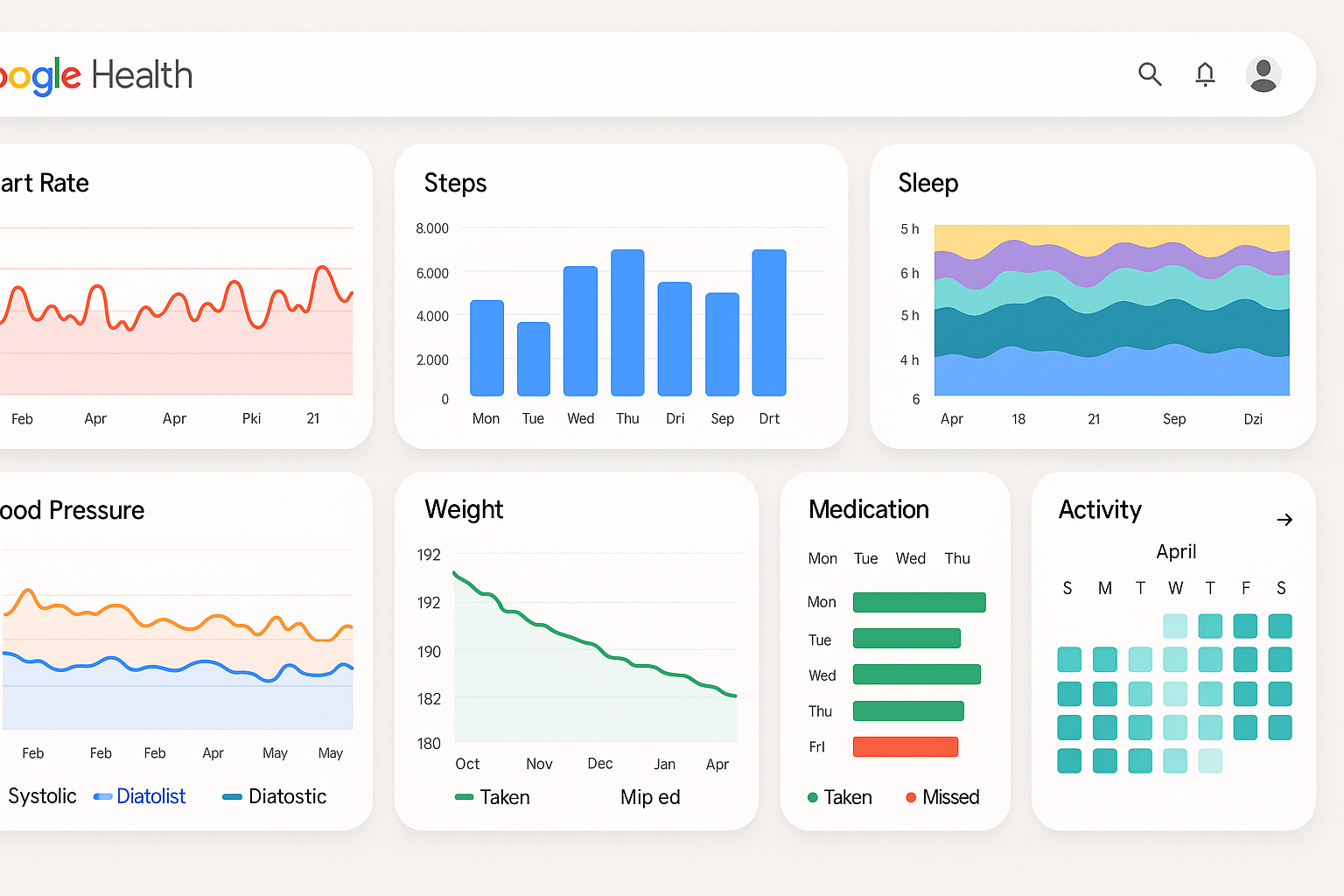Open the Activity card arrow
Viewport: 1344px width, 896px height.
click(x=1284, y=519)
